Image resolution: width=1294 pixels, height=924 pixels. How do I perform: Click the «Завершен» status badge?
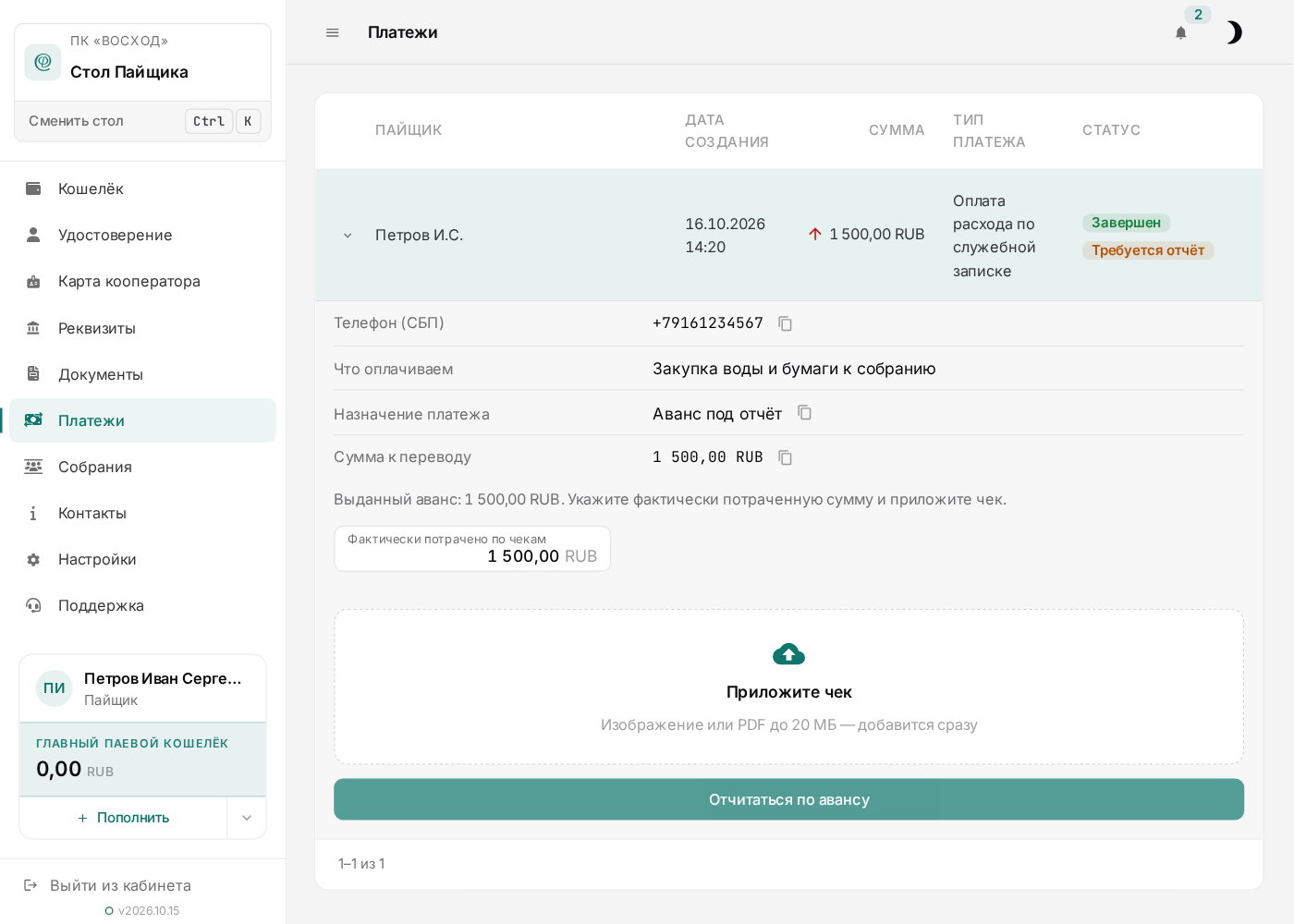point(1126,223)
